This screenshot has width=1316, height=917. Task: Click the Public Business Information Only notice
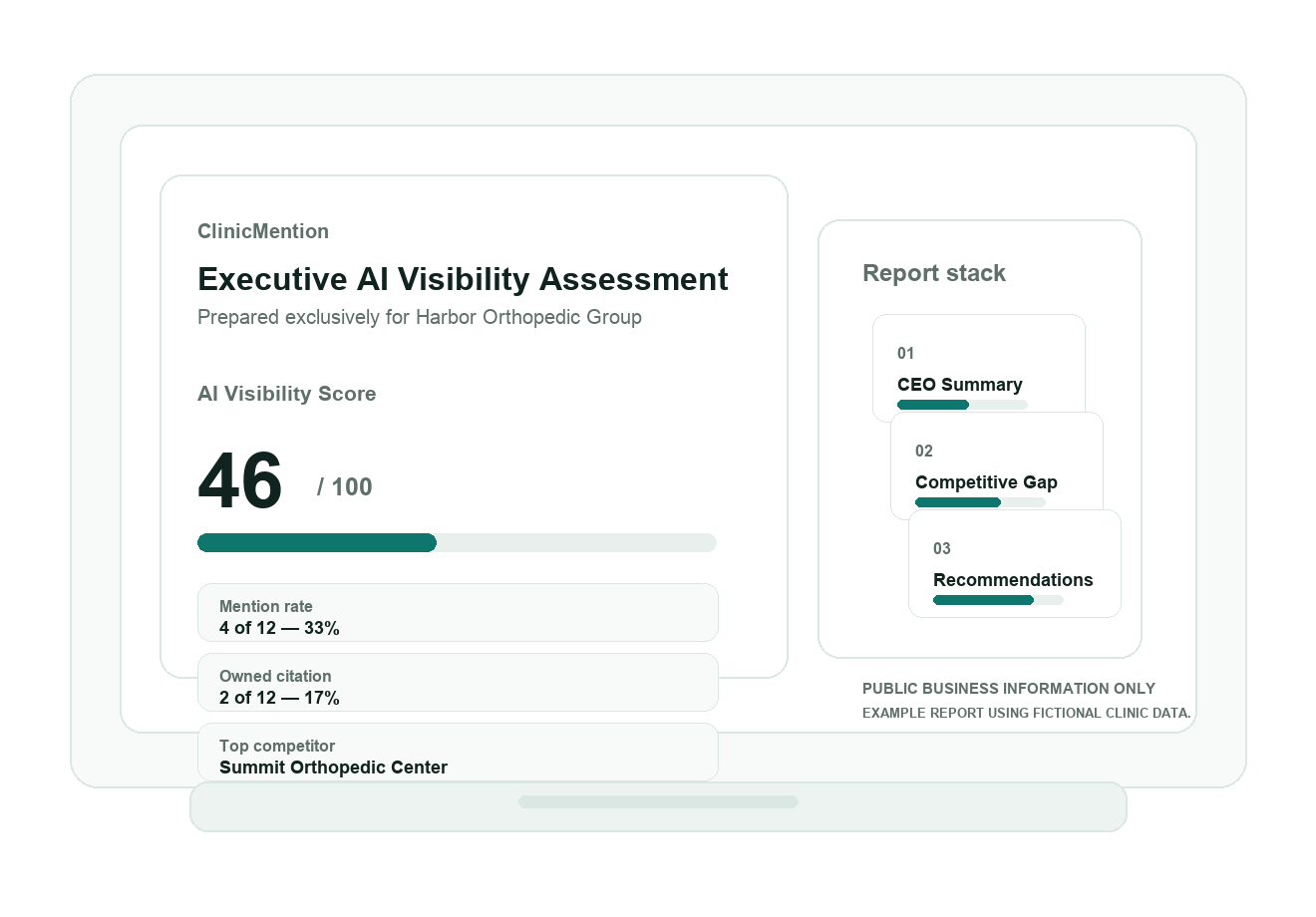[1009, 689]
